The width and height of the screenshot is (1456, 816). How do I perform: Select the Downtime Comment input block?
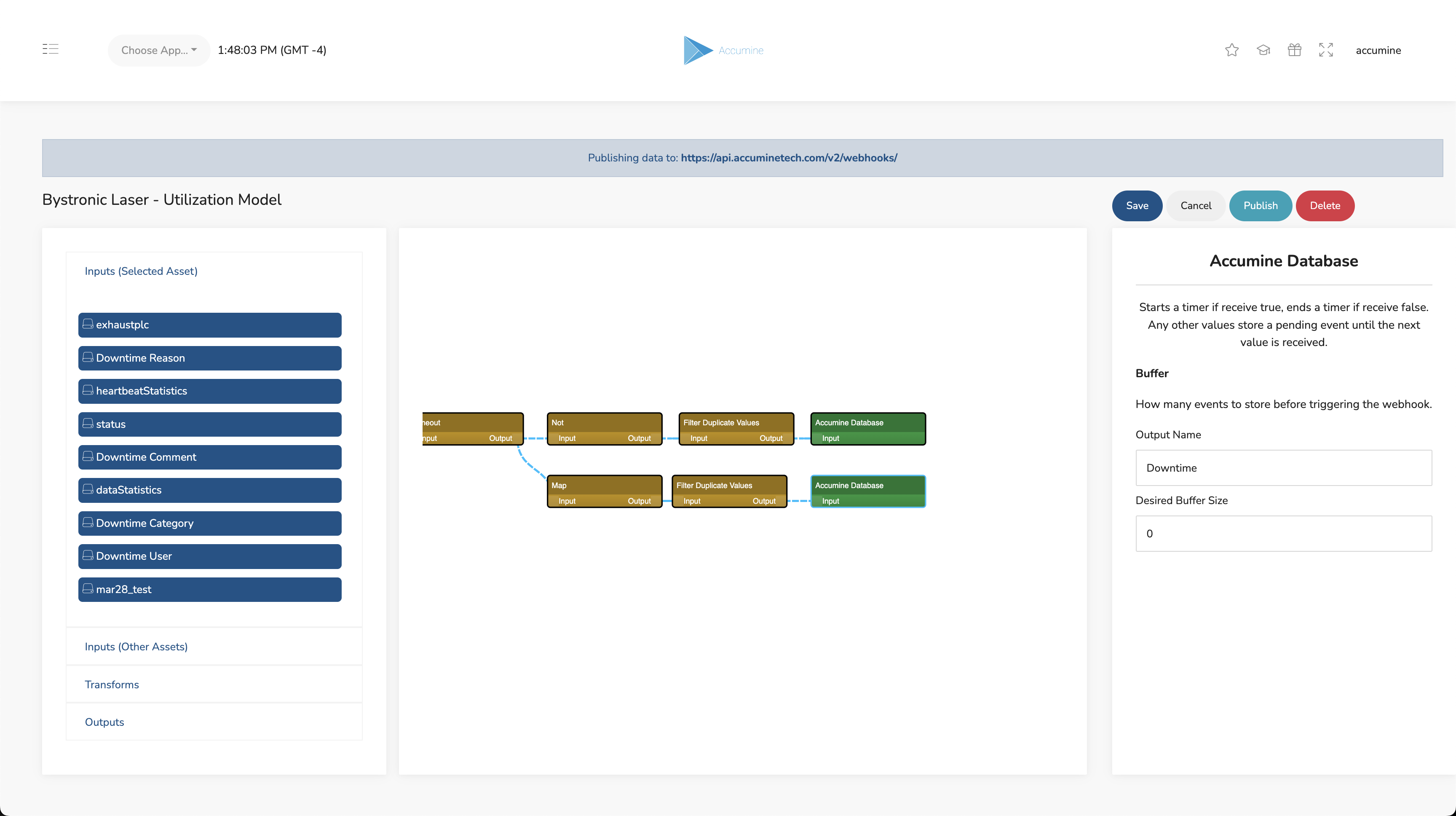pyautogui.click(x=210, y=457)
